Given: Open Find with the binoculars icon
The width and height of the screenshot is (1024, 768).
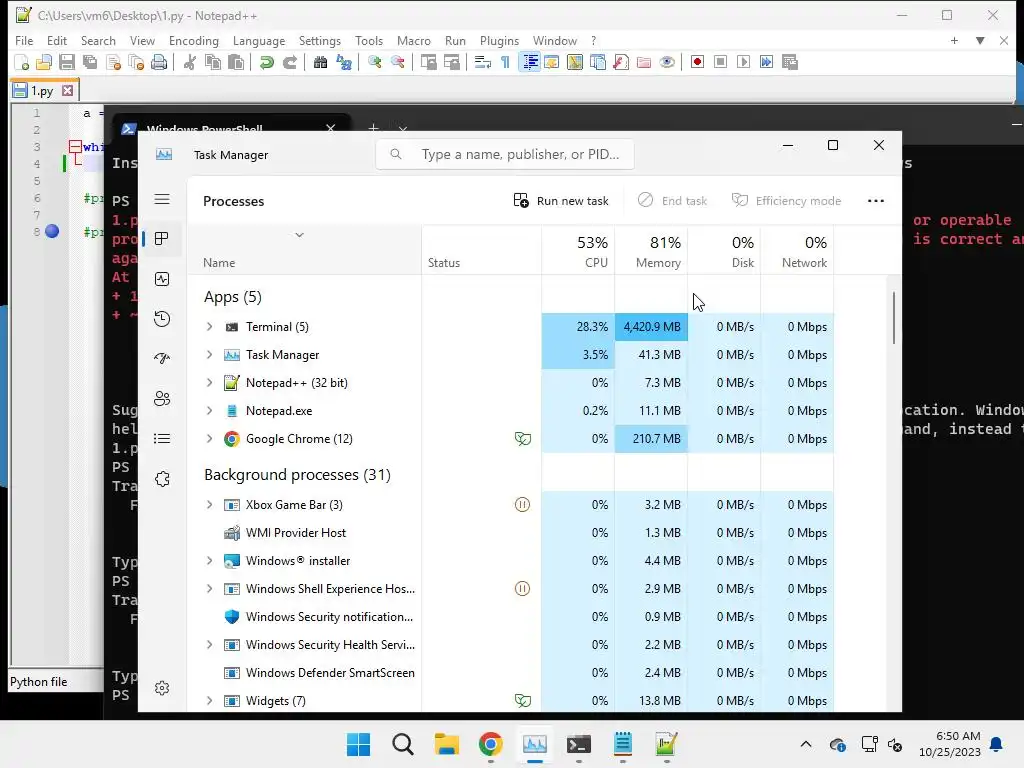Looking at the screenshot, I should click(x=320, y=62).
